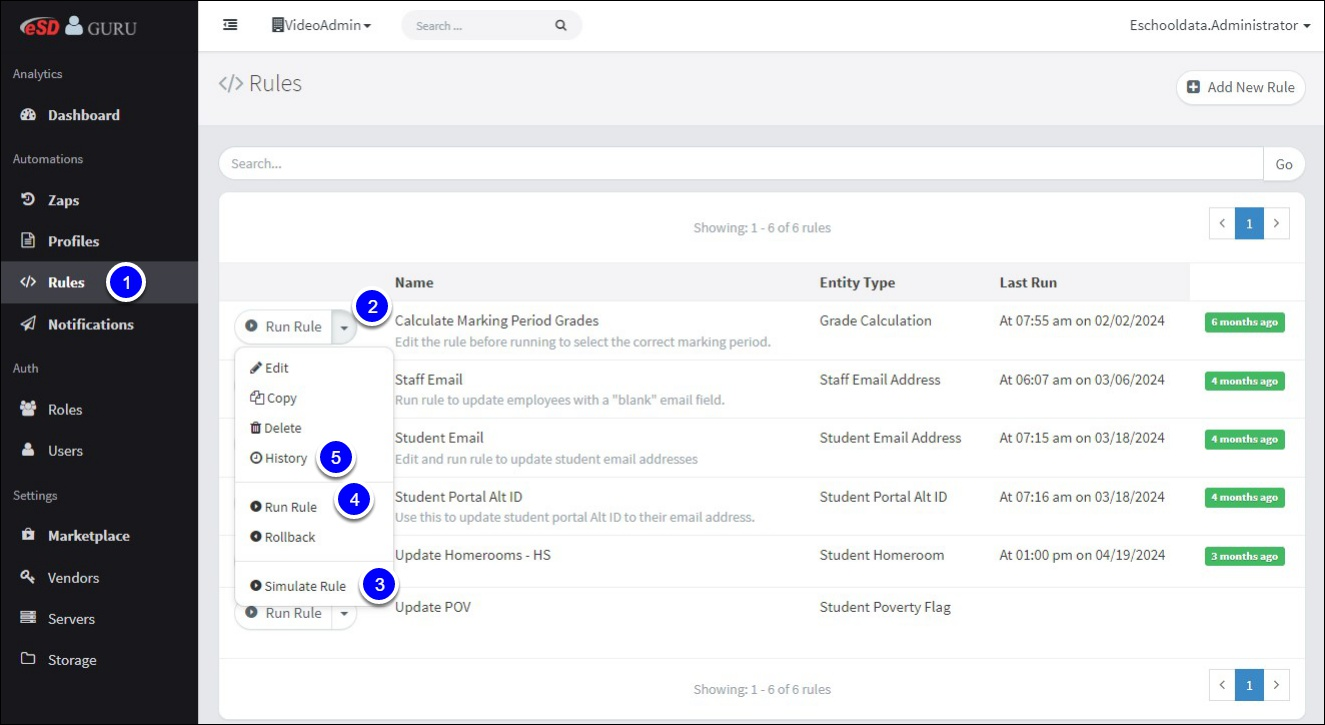
Task: Click the Notifications paper-plane icon
Action: (28, 324)
